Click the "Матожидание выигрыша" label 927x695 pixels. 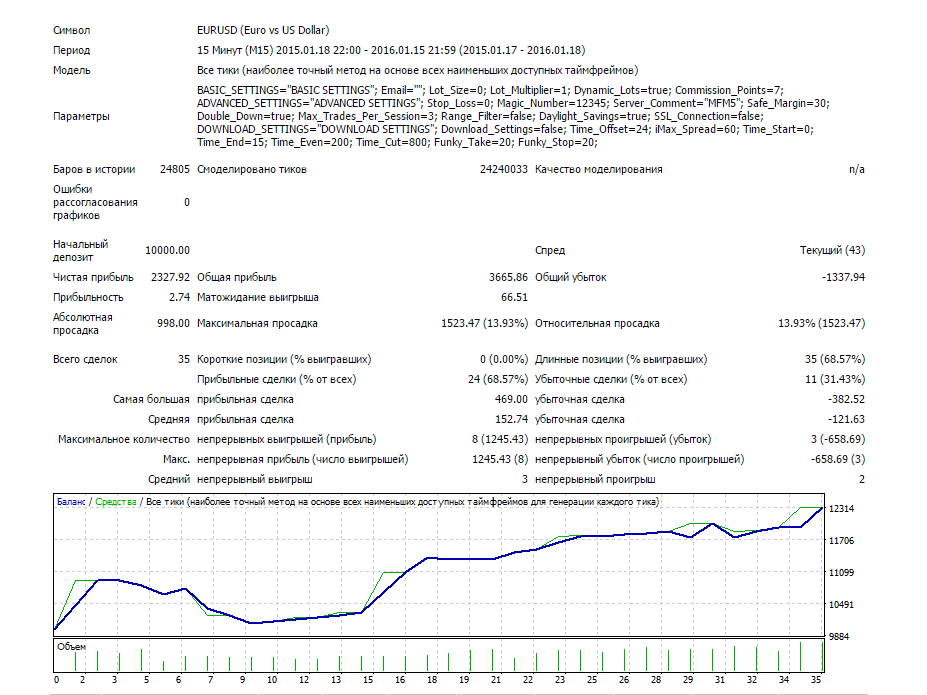pos(258,297)
